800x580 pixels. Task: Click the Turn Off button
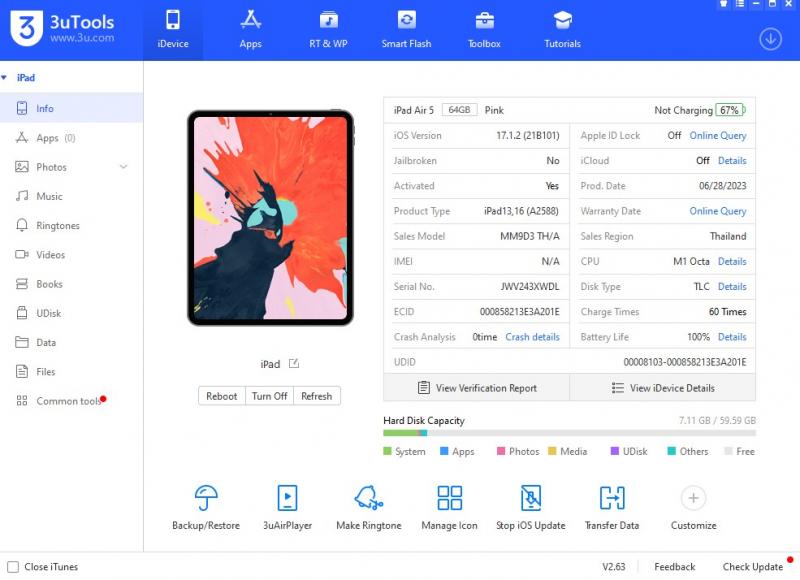[x=269, y=396]
